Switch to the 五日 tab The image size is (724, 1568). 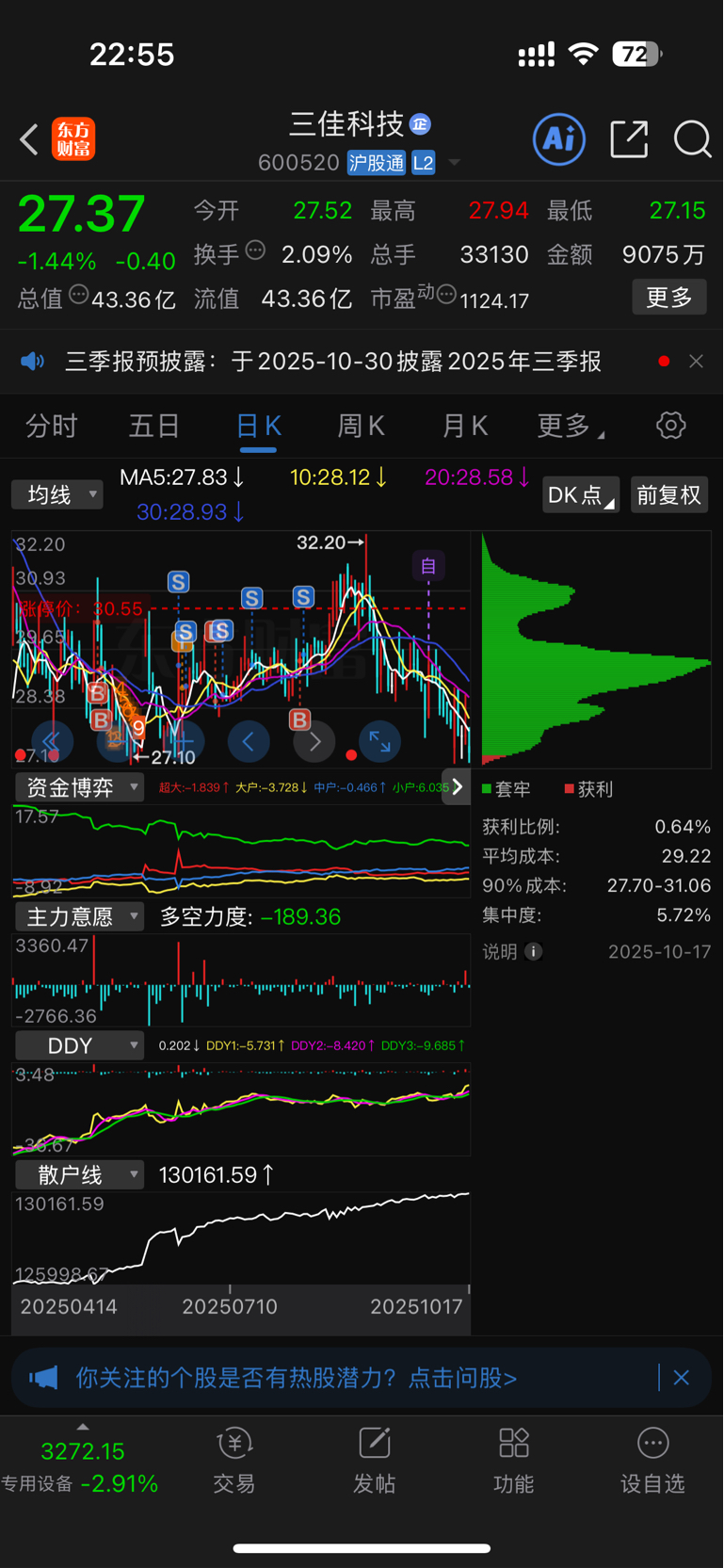[x=154, y=427]
